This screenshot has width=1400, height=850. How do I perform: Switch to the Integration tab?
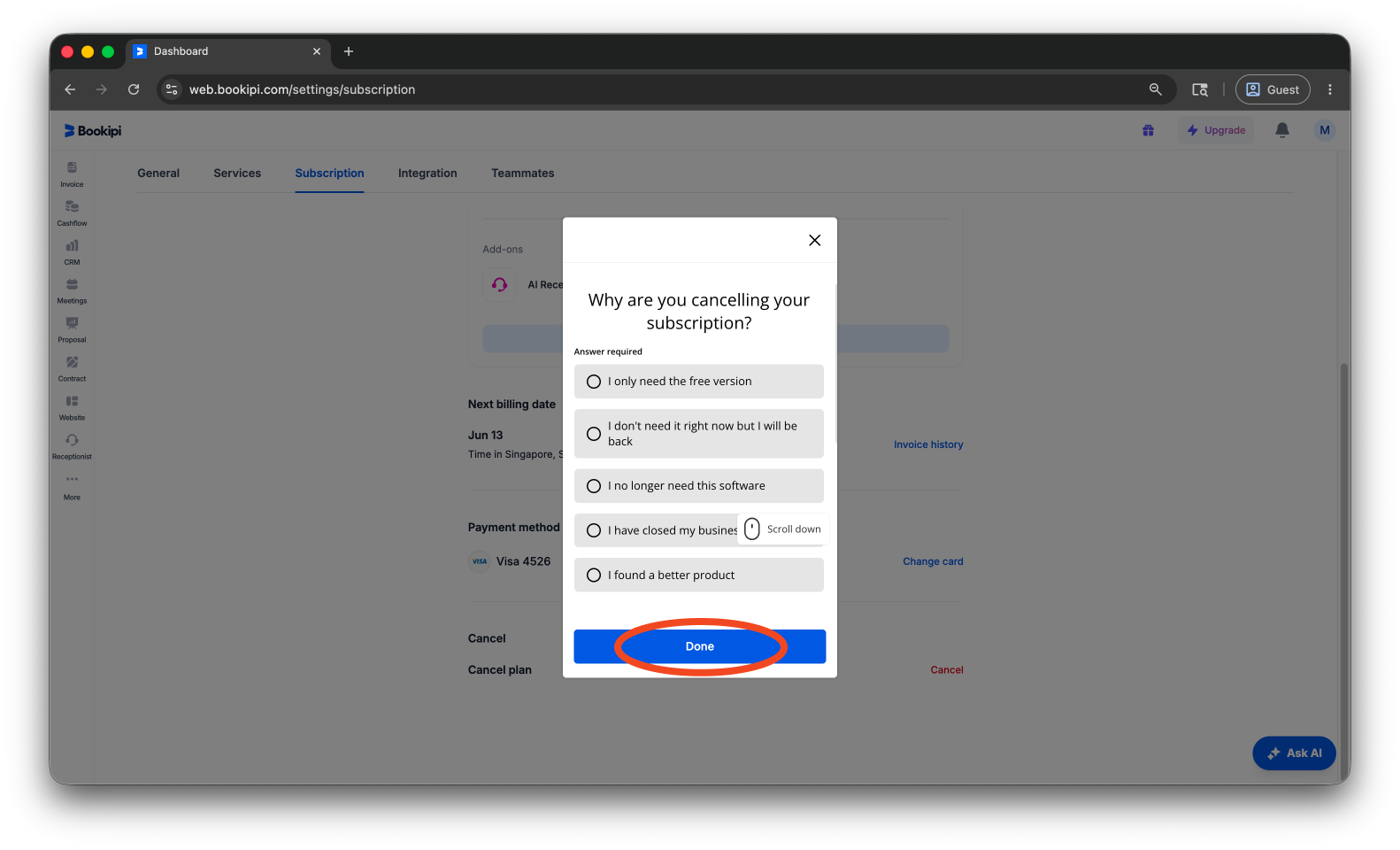point(427,174)
